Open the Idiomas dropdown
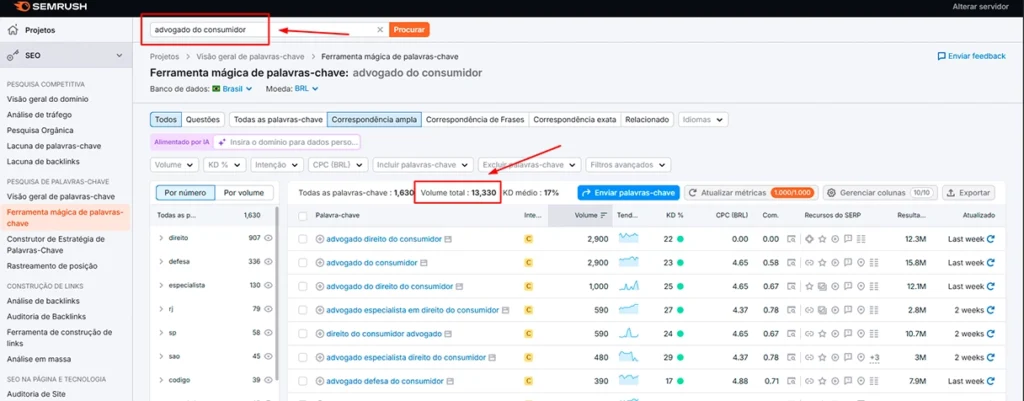This screenshot has width=1024, height=401. (704, 120)
